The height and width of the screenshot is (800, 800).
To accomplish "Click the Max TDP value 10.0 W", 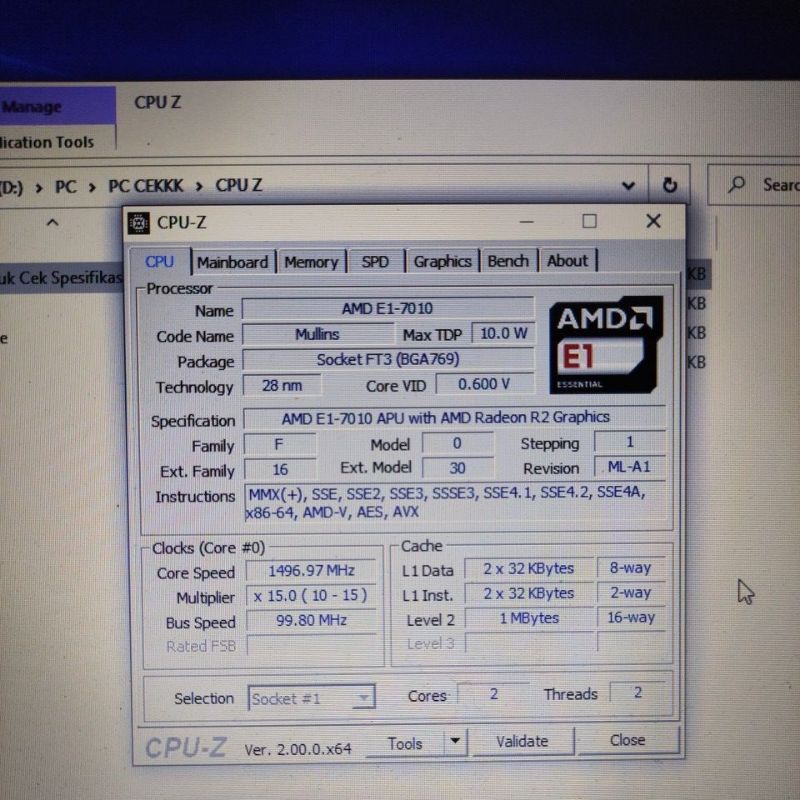I will 504,333.
